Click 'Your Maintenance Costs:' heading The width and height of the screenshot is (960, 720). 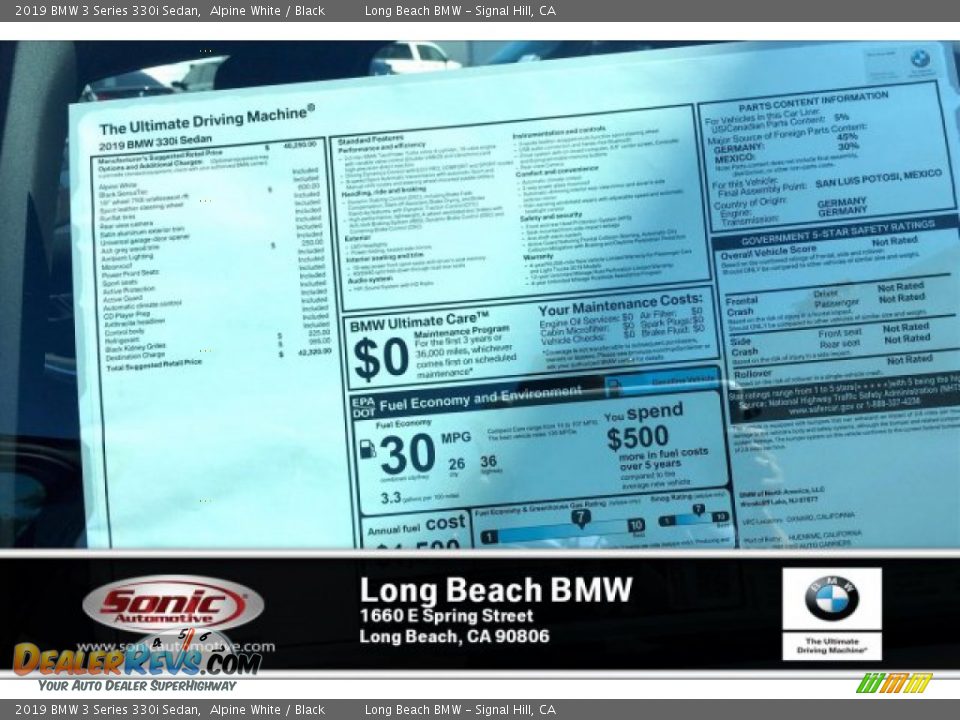tap(620, 304)
